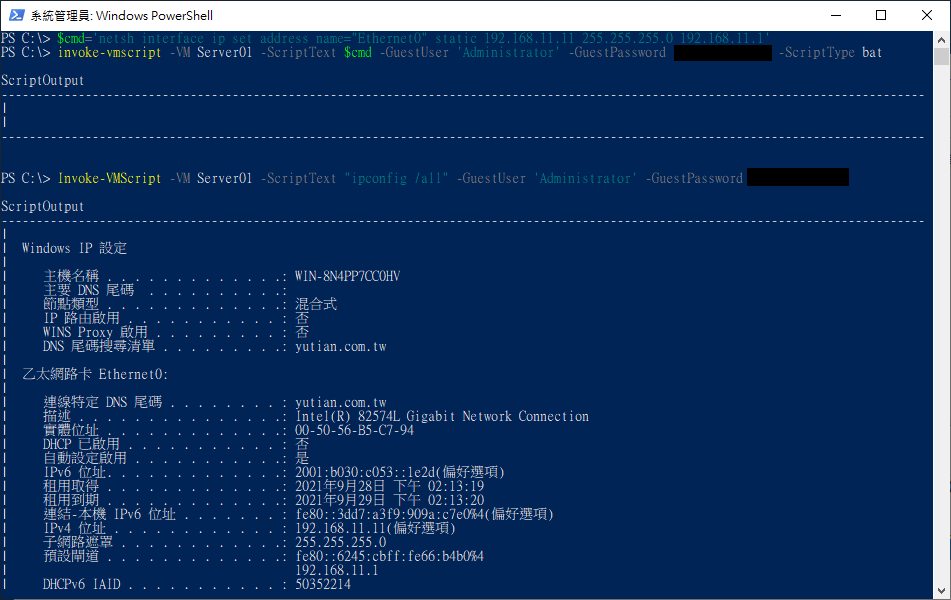Click the DHCP 已啟用 label

click(x=81, y=444)
